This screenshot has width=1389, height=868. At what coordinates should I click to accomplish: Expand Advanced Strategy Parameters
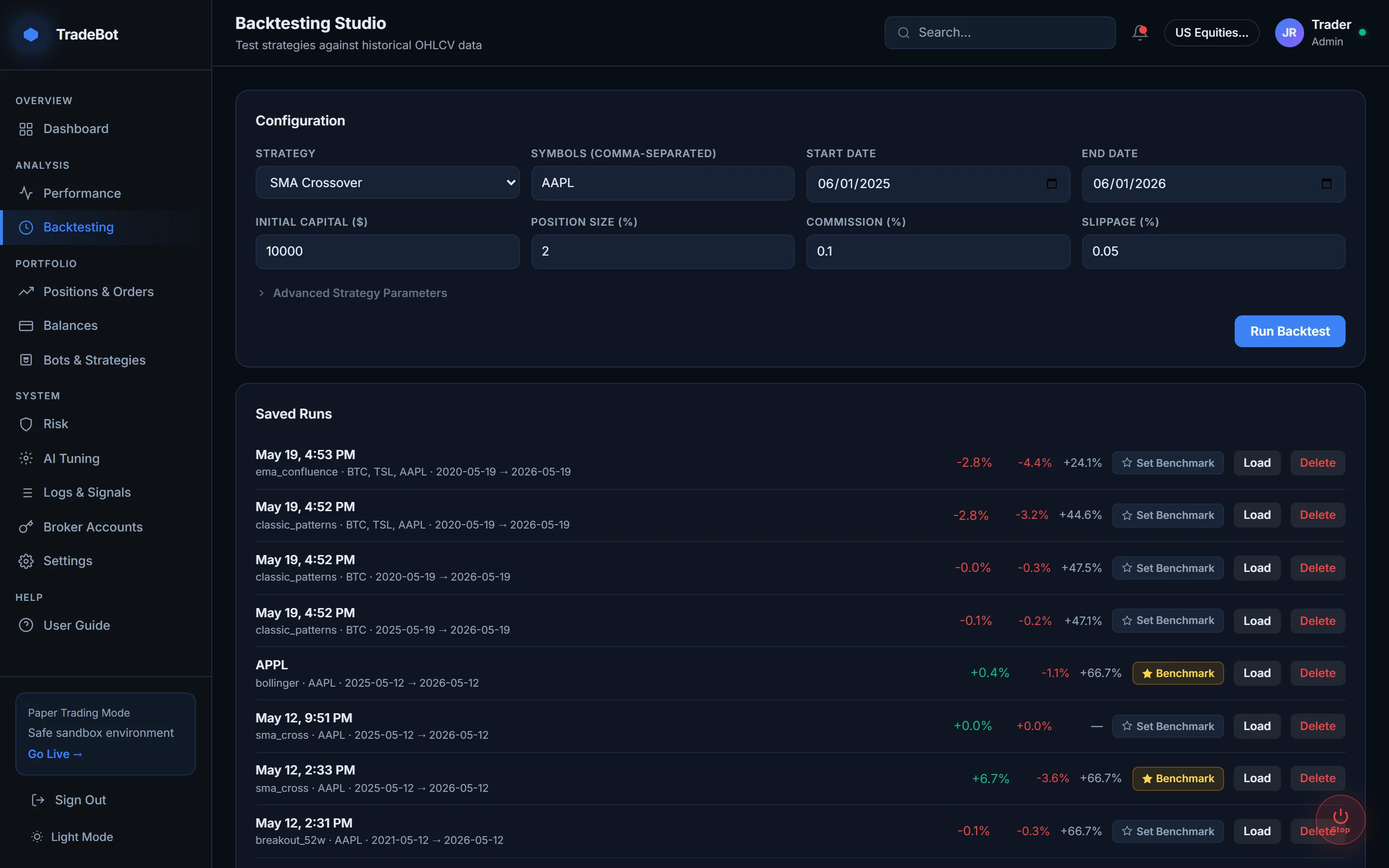(x=353, y=293)
